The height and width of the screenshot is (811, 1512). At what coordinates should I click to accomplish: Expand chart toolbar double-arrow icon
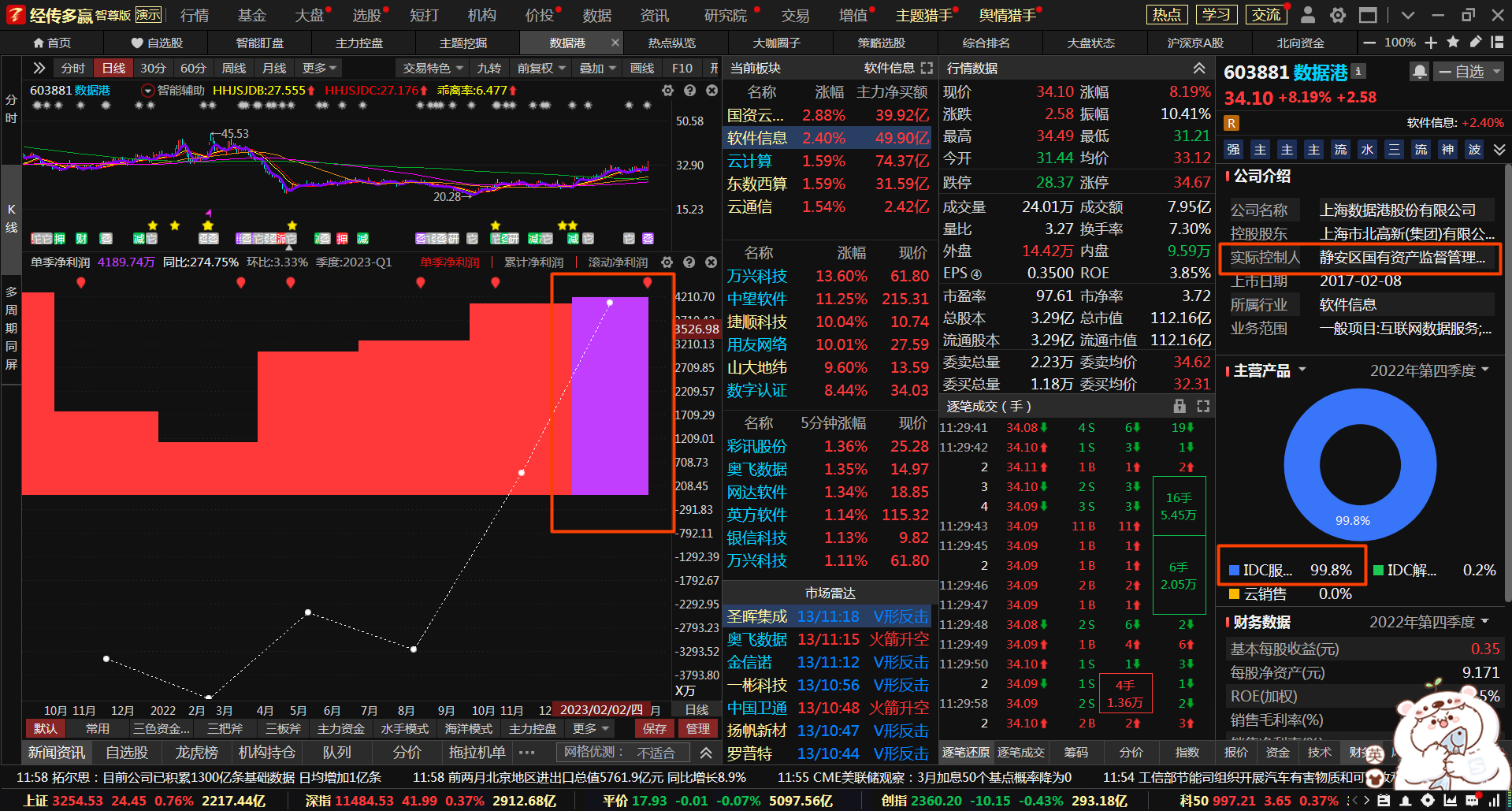tap(39, 69)
